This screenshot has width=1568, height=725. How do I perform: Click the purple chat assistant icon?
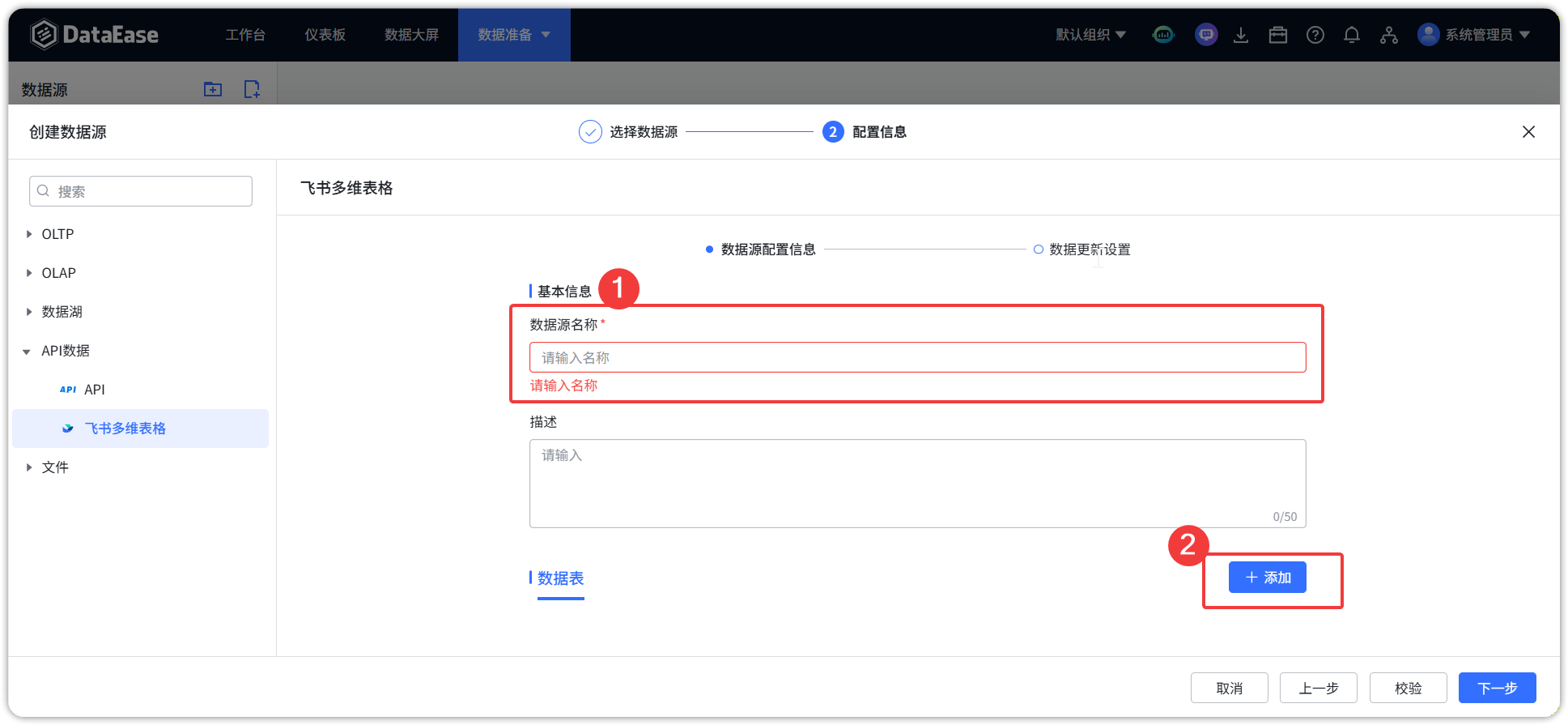click(1206, 35)
